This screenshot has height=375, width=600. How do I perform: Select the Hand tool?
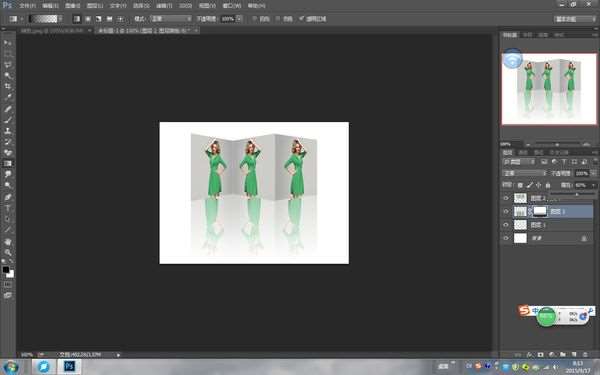8,242
